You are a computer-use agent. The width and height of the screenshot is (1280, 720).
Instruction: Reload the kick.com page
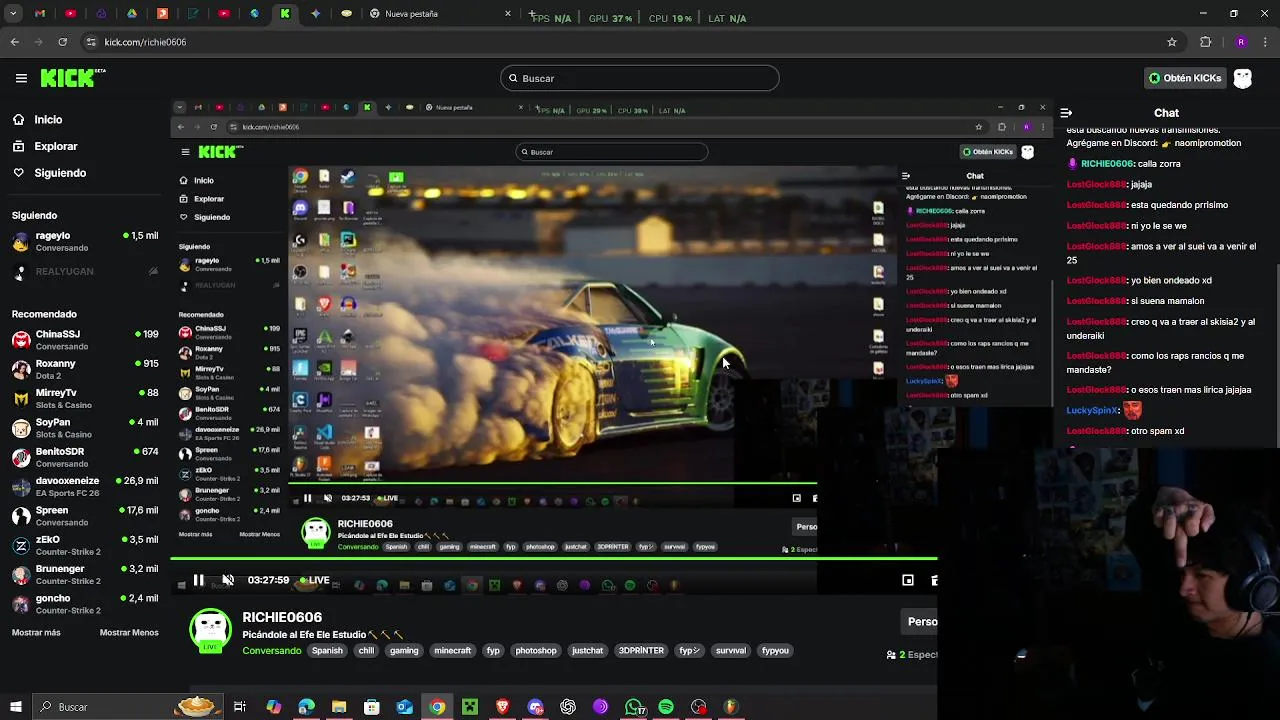tap(62, 42)
